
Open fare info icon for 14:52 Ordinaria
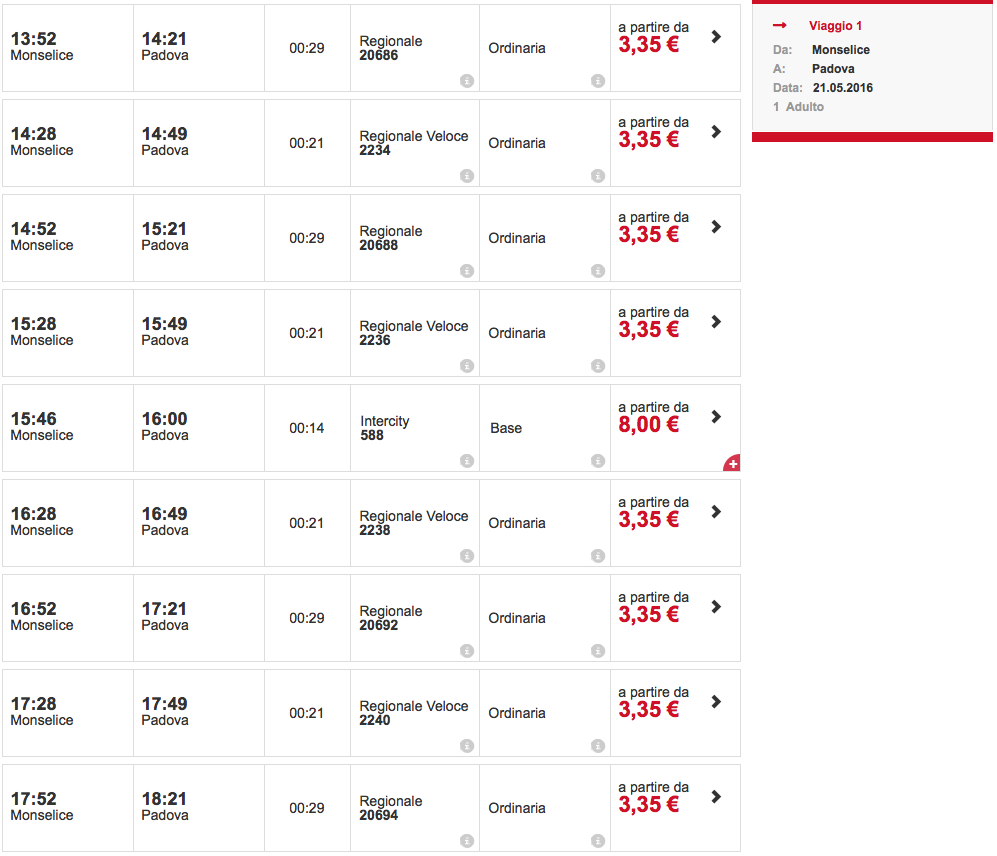coord(598,271)
